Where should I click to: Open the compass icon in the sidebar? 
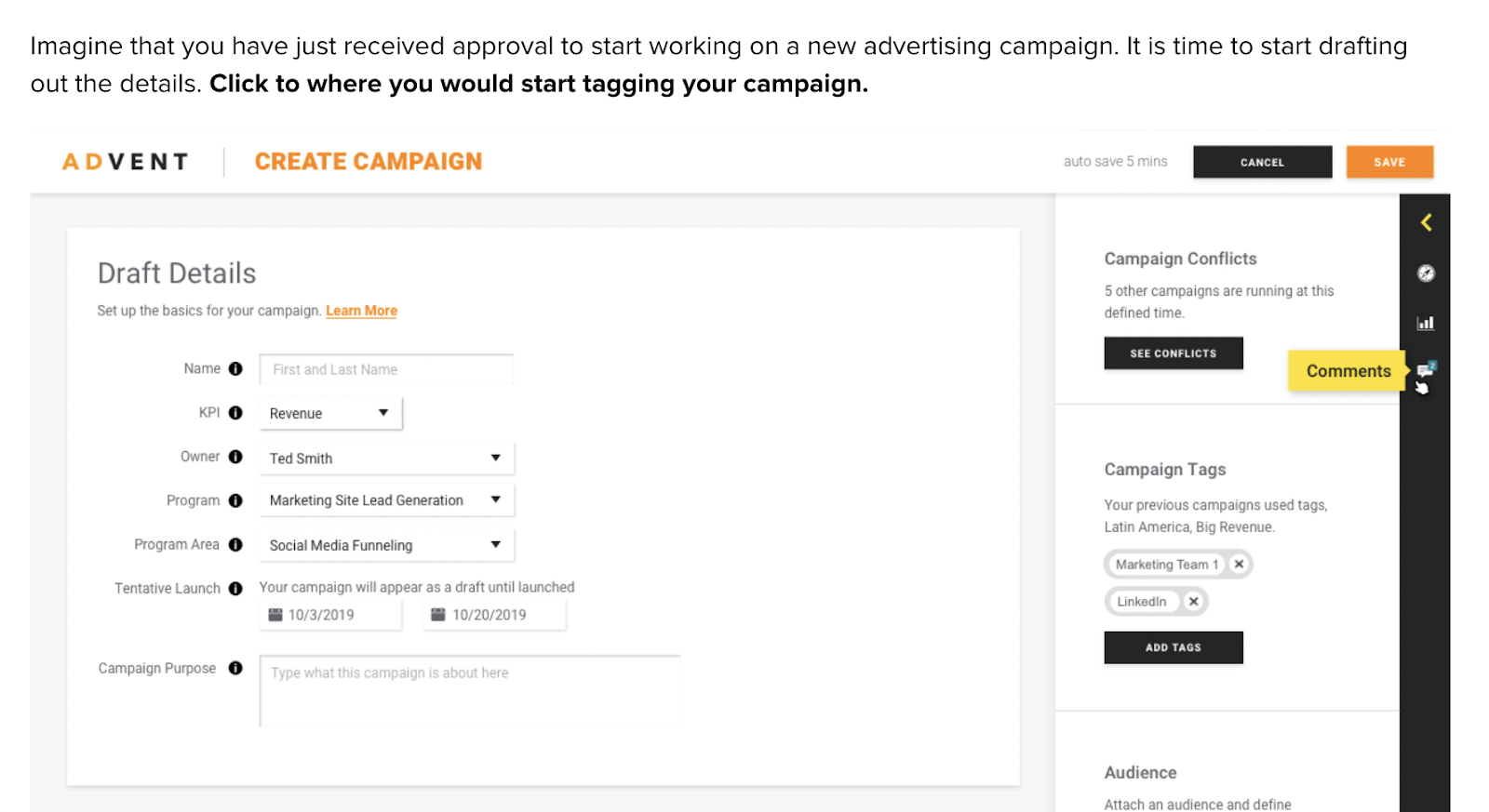tap(1426, 273)
